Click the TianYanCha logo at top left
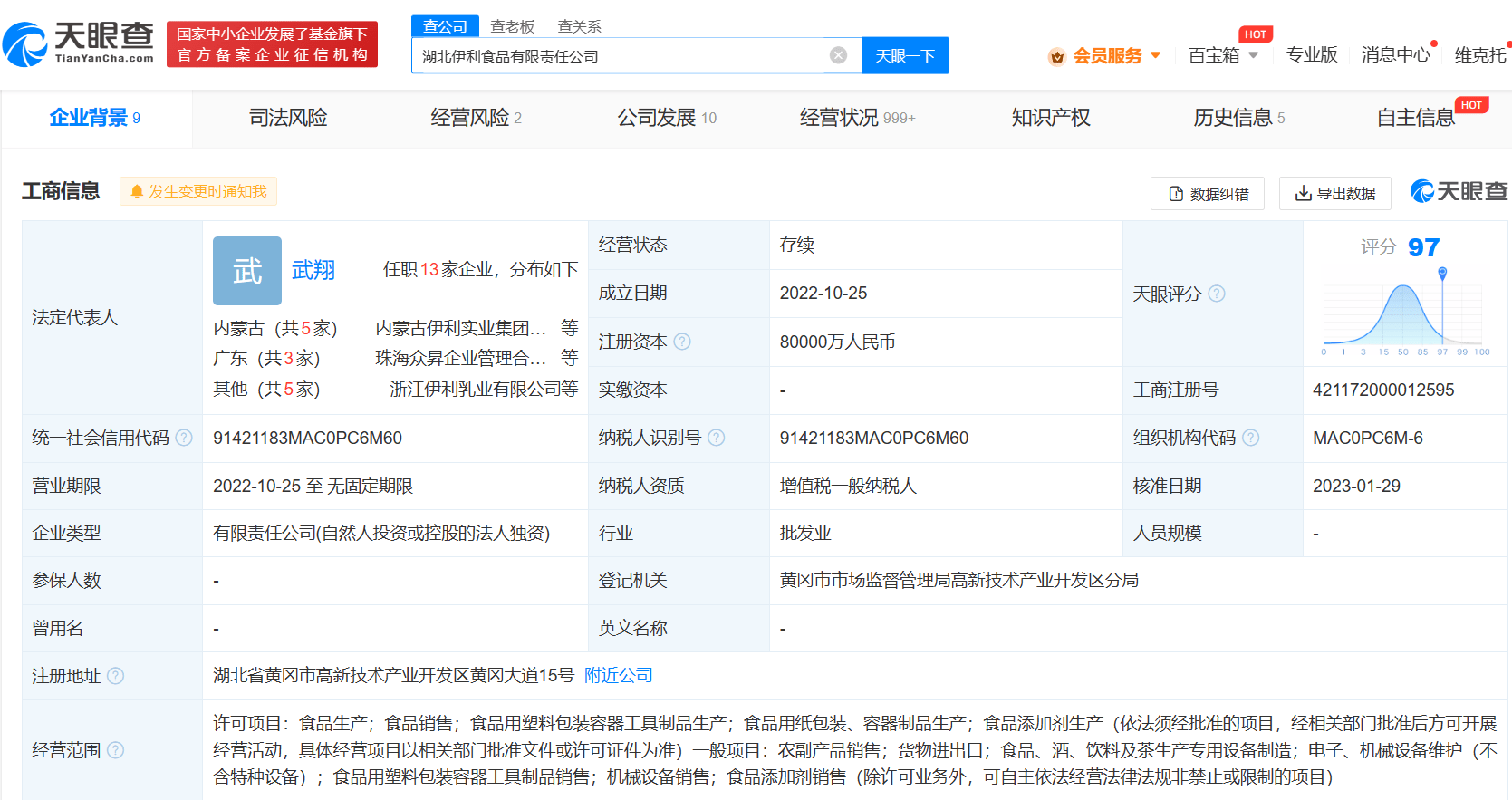Image resolution: width=1512 pixels, height=800 pixels. [x=79, y=43]
